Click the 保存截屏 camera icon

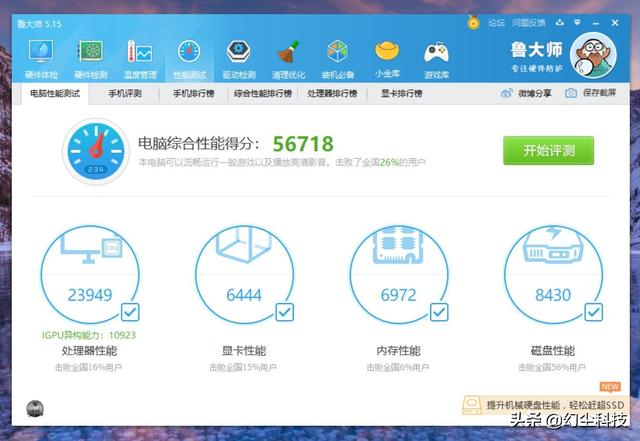click(571, 94)
